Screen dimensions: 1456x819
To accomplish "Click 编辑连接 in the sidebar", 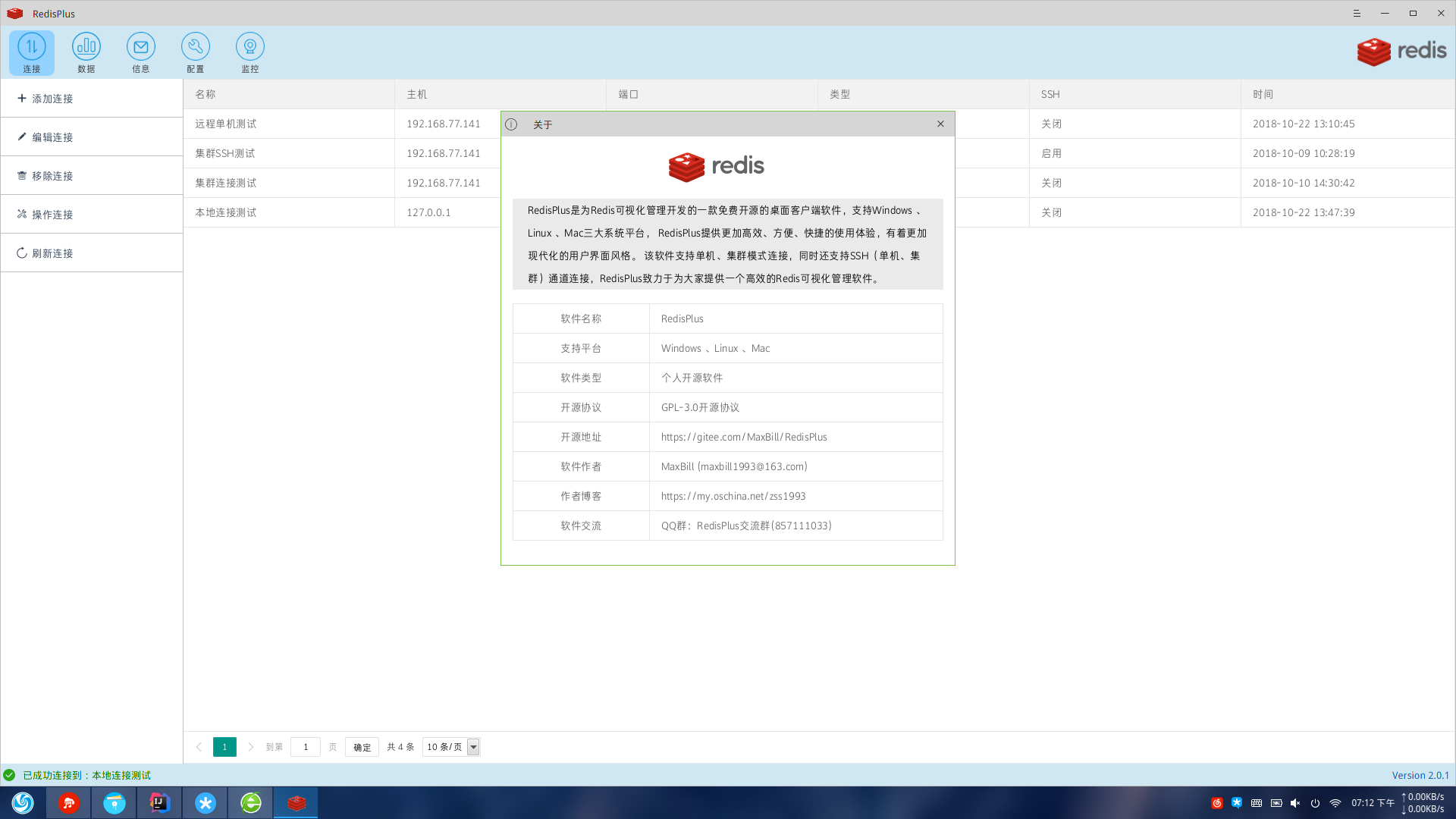I will point(92,137).
